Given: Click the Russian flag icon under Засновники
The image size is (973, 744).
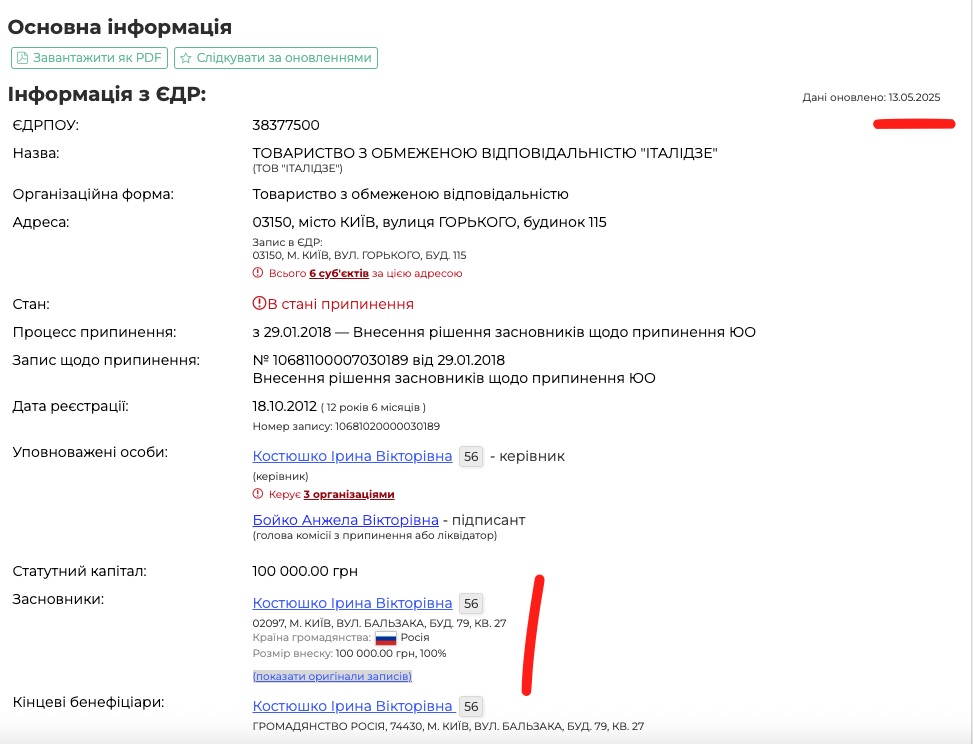Looking at the screenshot, I should pos(385,638).
